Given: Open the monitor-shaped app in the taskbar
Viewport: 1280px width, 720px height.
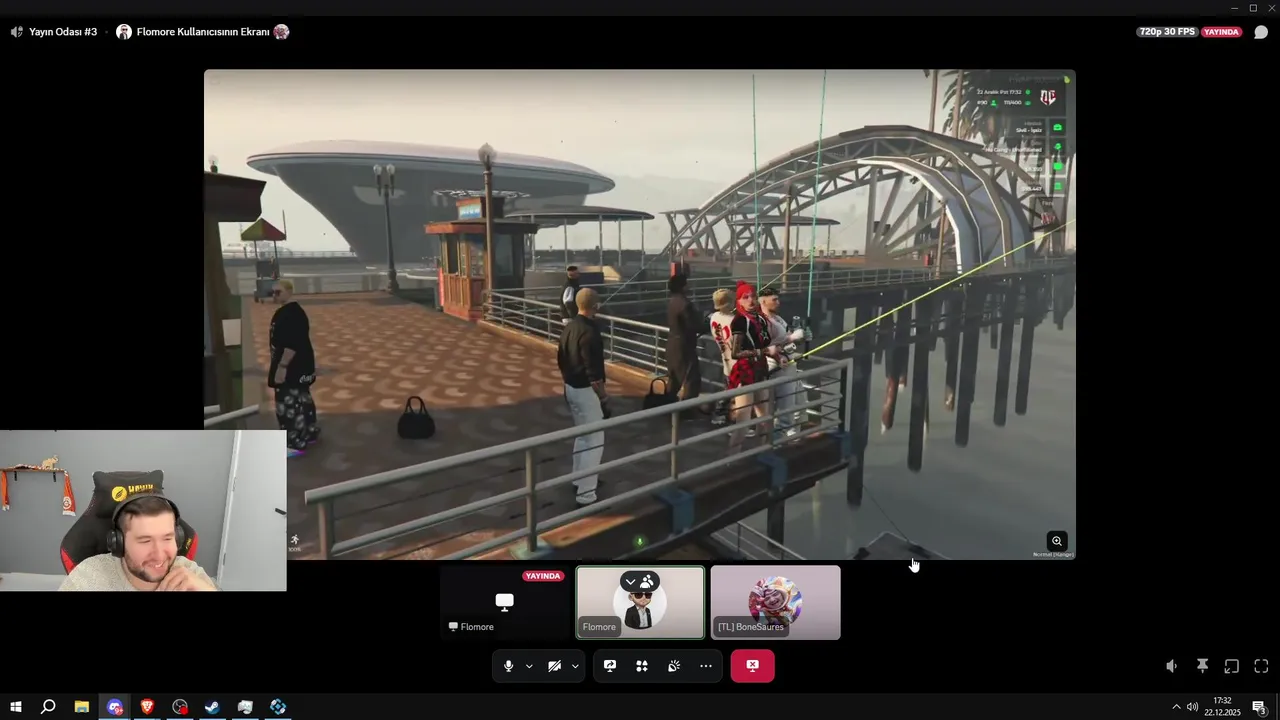Looking at the screenshot, I should [x=245, y=707].
